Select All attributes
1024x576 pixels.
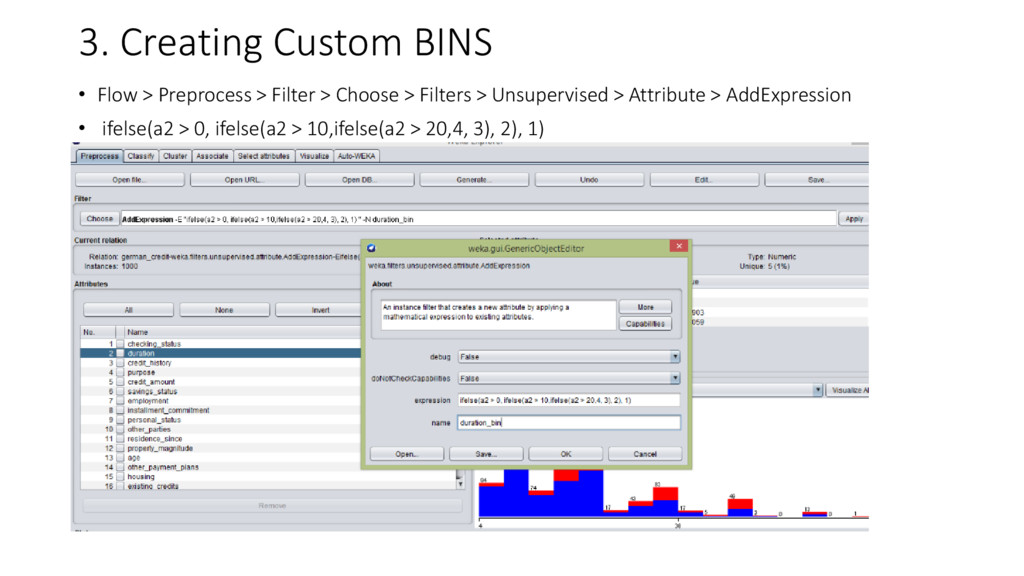pos(128,310)
